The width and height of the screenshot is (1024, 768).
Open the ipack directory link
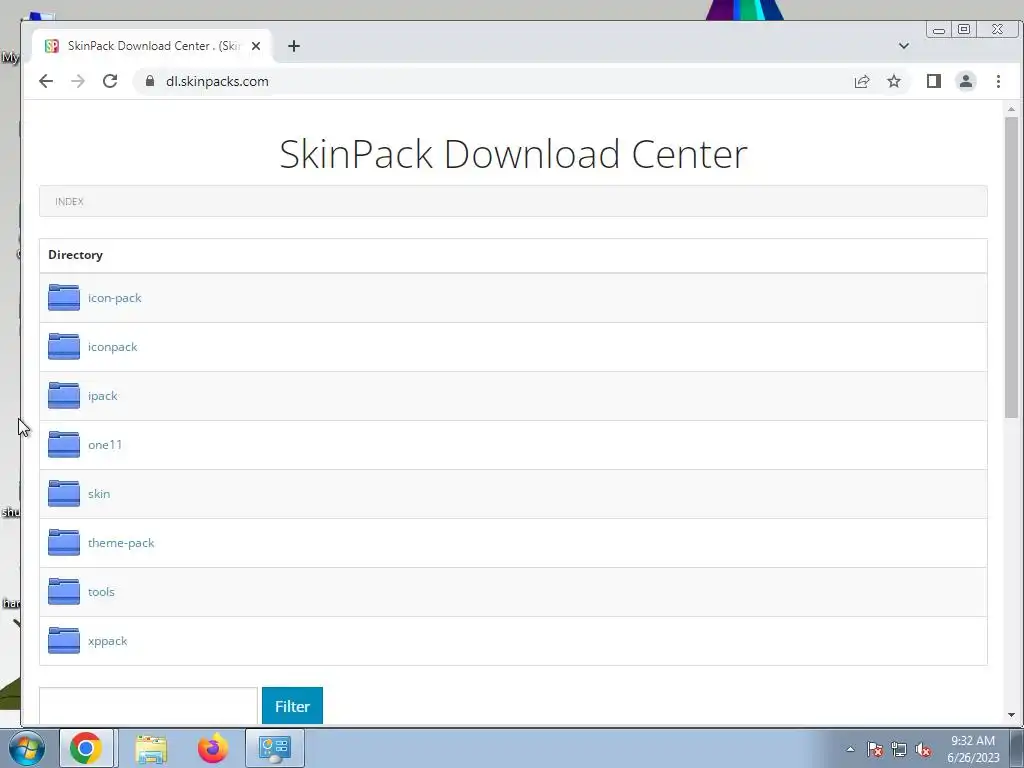[x=103, y=396]
